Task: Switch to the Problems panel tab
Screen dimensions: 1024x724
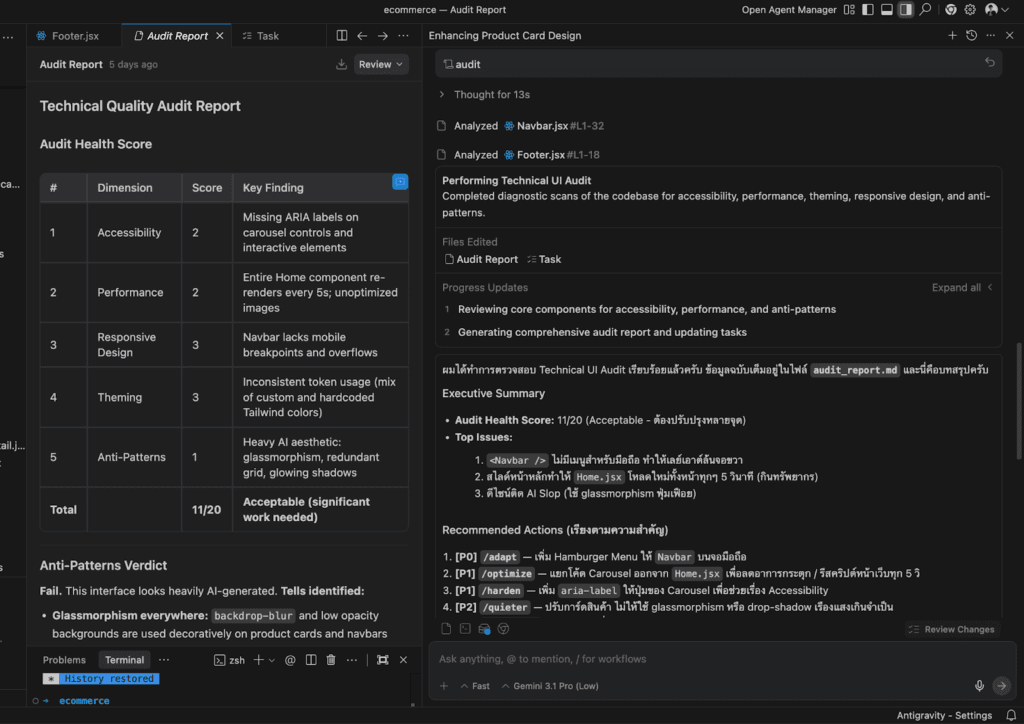Action: pos(64,660)
